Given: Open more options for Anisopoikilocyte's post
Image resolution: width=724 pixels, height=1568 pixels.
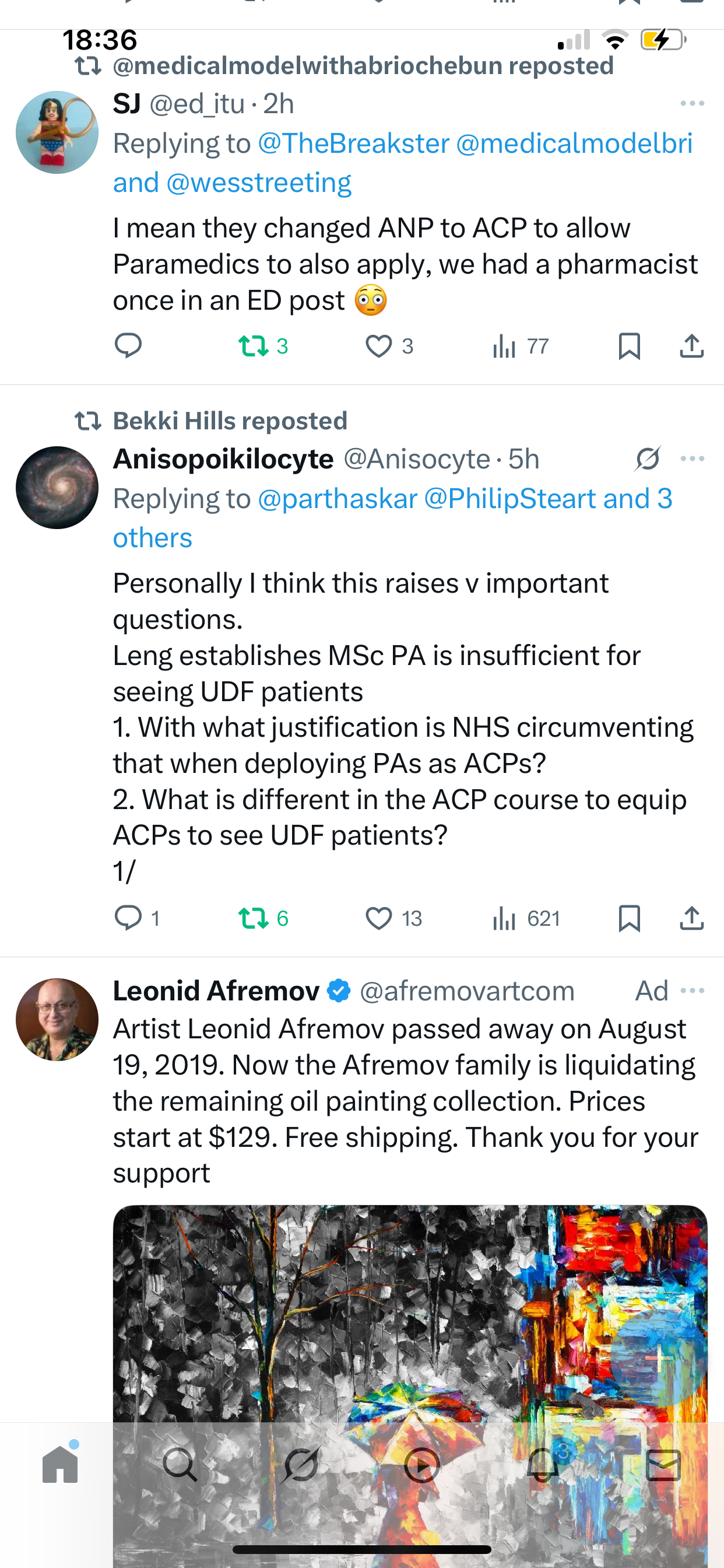Looking at the screenshot, I should pos(693,459).
